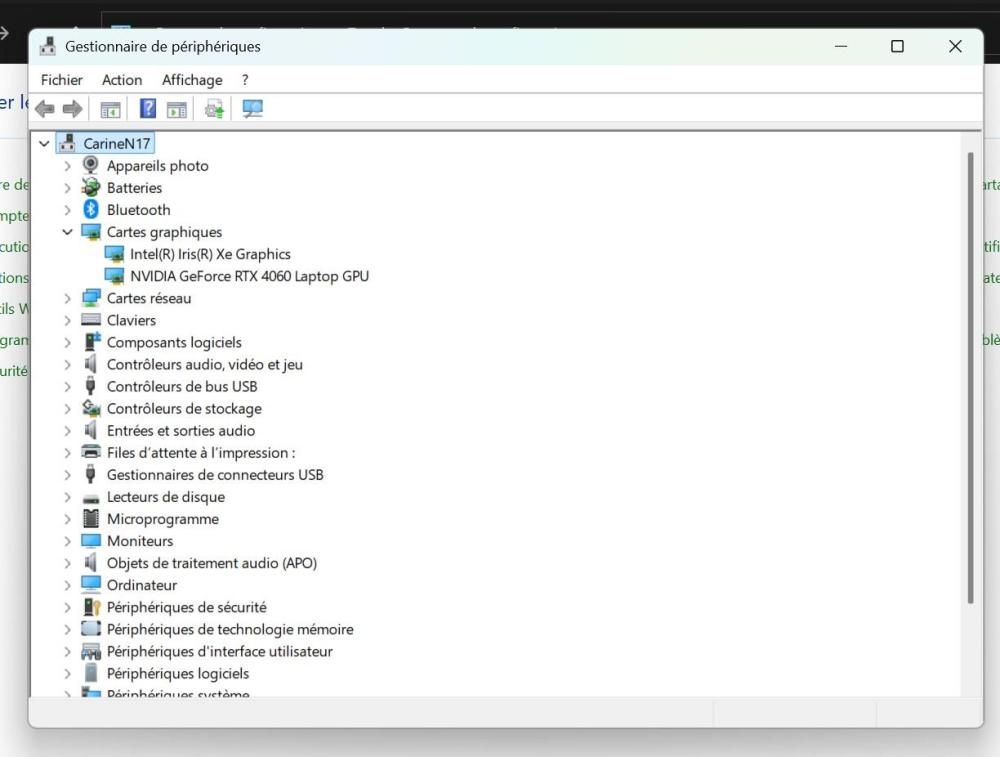The width and height of the screenshot is (1000, 757).
Task: Click Update driver toolbar icon
Action: (214, 109)
